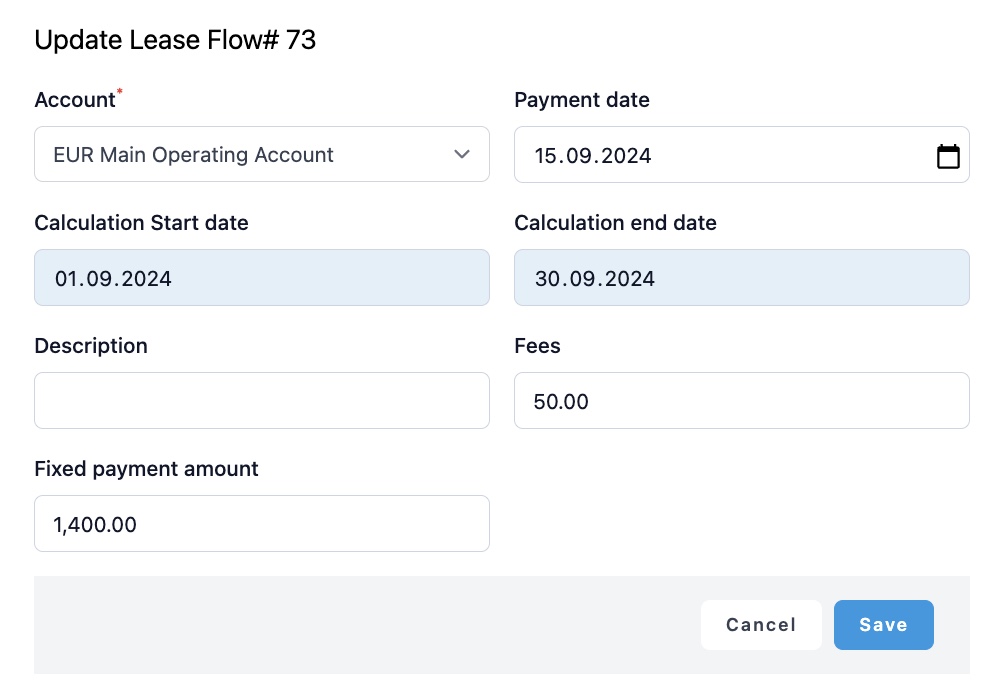Click the Account field showing EUR Main Operating Account
The height and width of the screenshot is (692, 996).
262,154
